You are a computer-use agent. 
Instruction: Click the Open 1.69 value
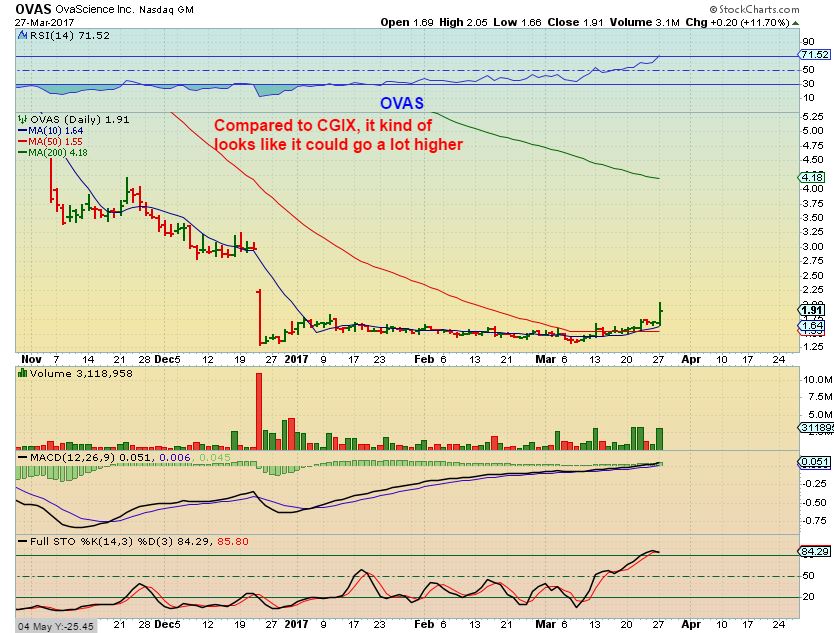pyautogui.click(x=407, y=22)
